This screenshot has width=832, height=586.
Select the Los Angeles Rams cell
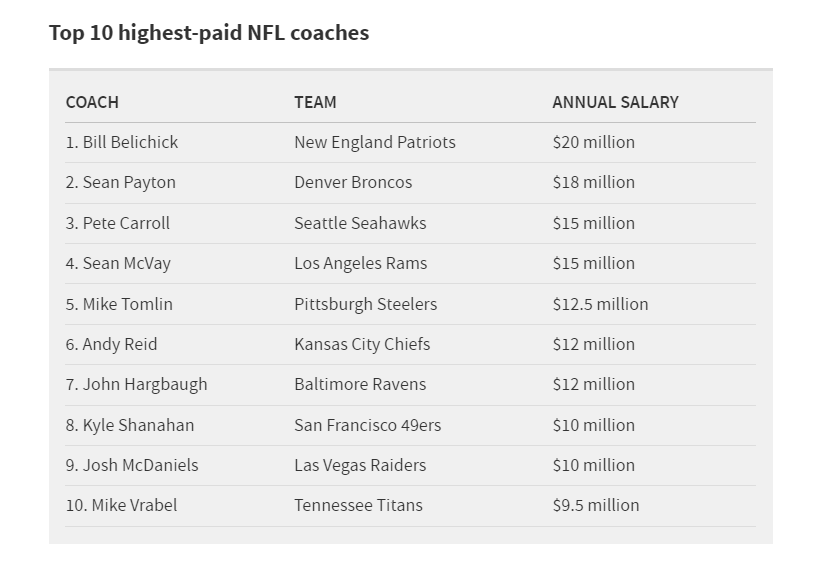361,263
